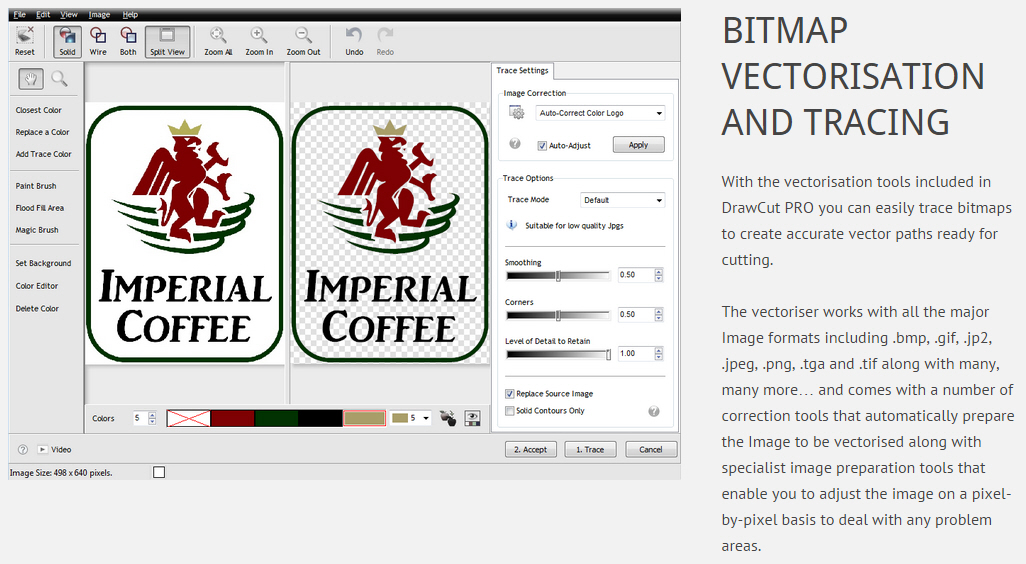This screenshot has width=1026, height=564.
Task: Adjust the Smoothing value stepper
Action: click(x=659, y=275)
